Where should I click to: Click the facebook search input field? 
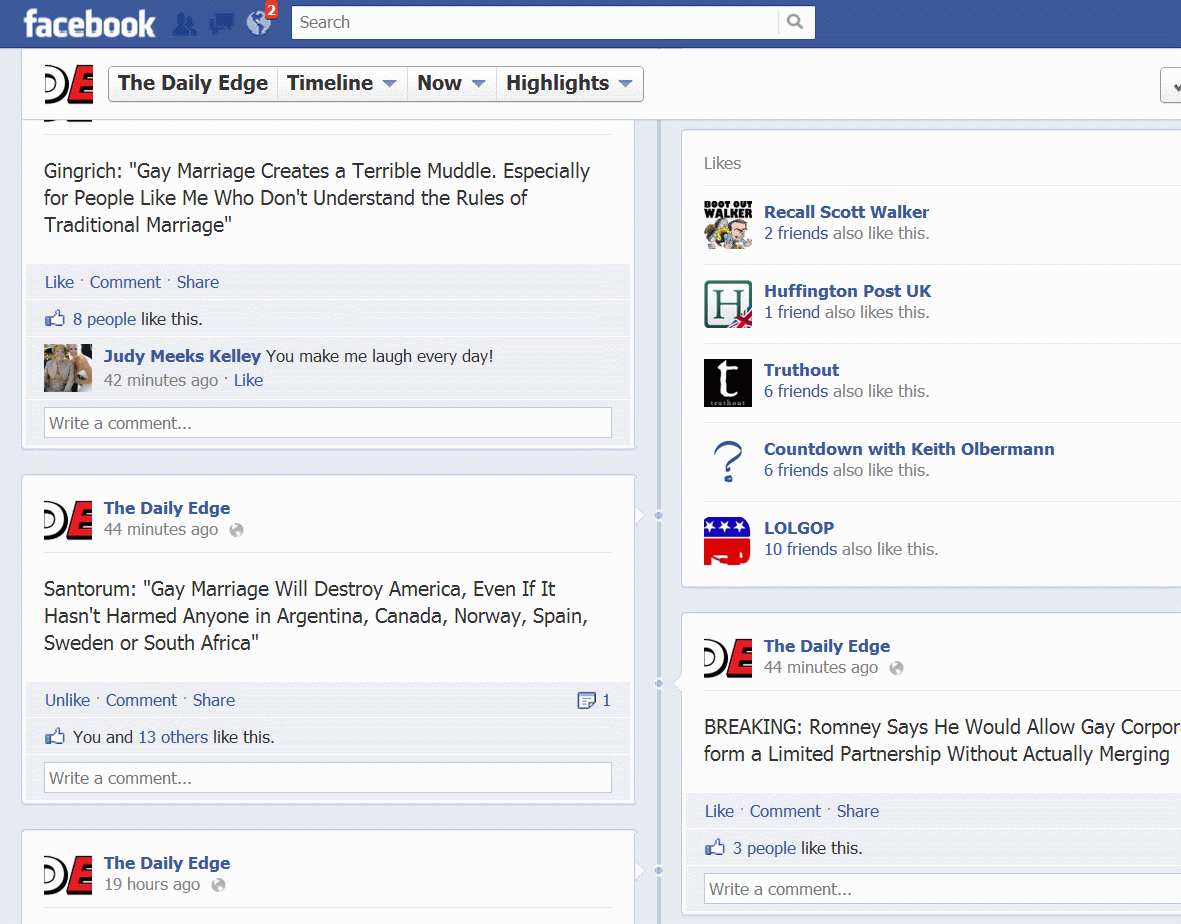tap(535, 22)
